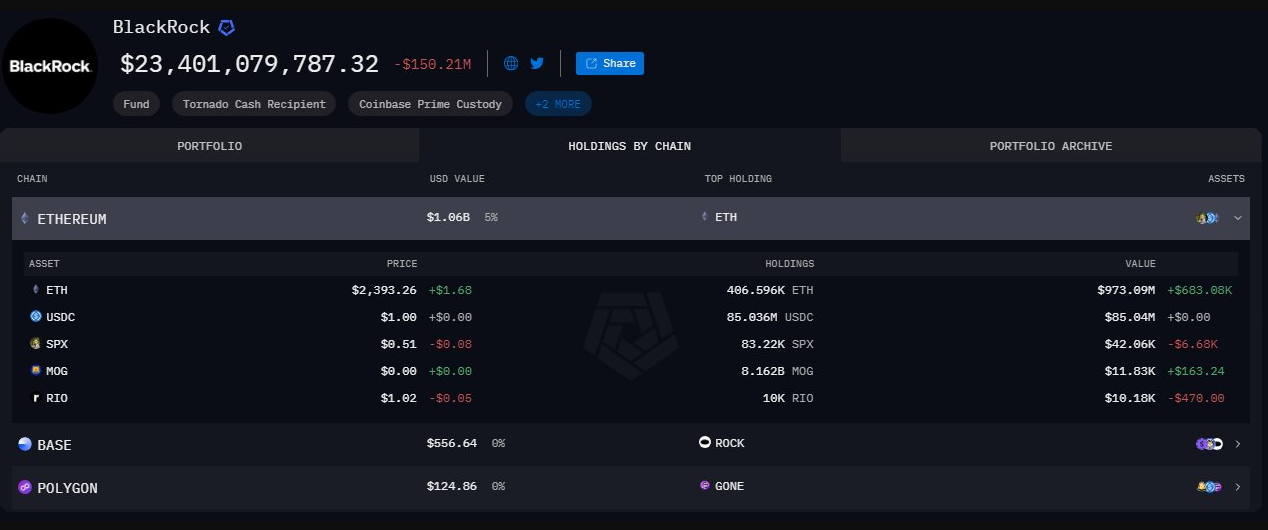Open the ETH asset name
The image size is (1268, 530).
57,290
